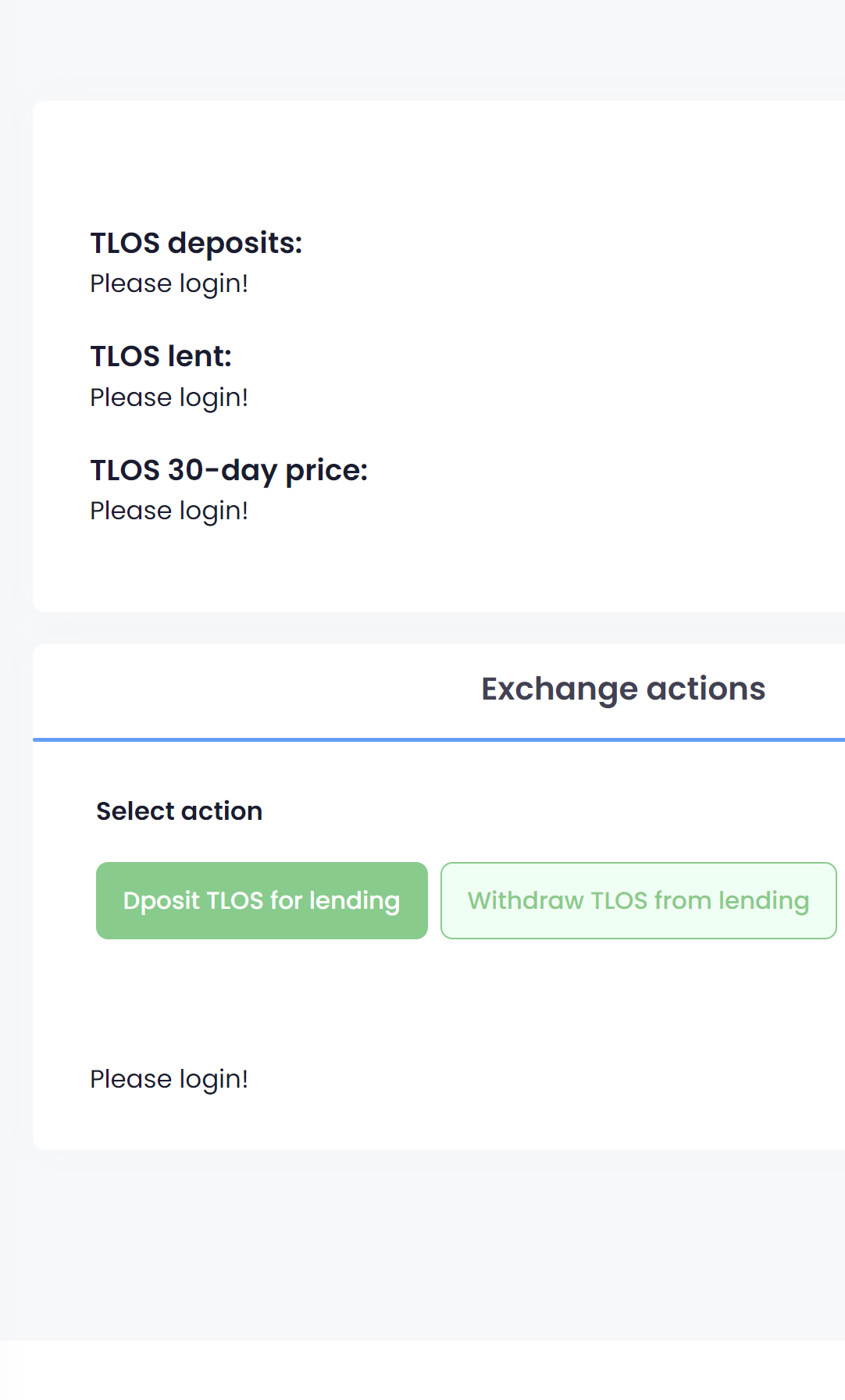Click the TLOS deposits heading
Viewport: 845px width, 1400px height.
196,243
